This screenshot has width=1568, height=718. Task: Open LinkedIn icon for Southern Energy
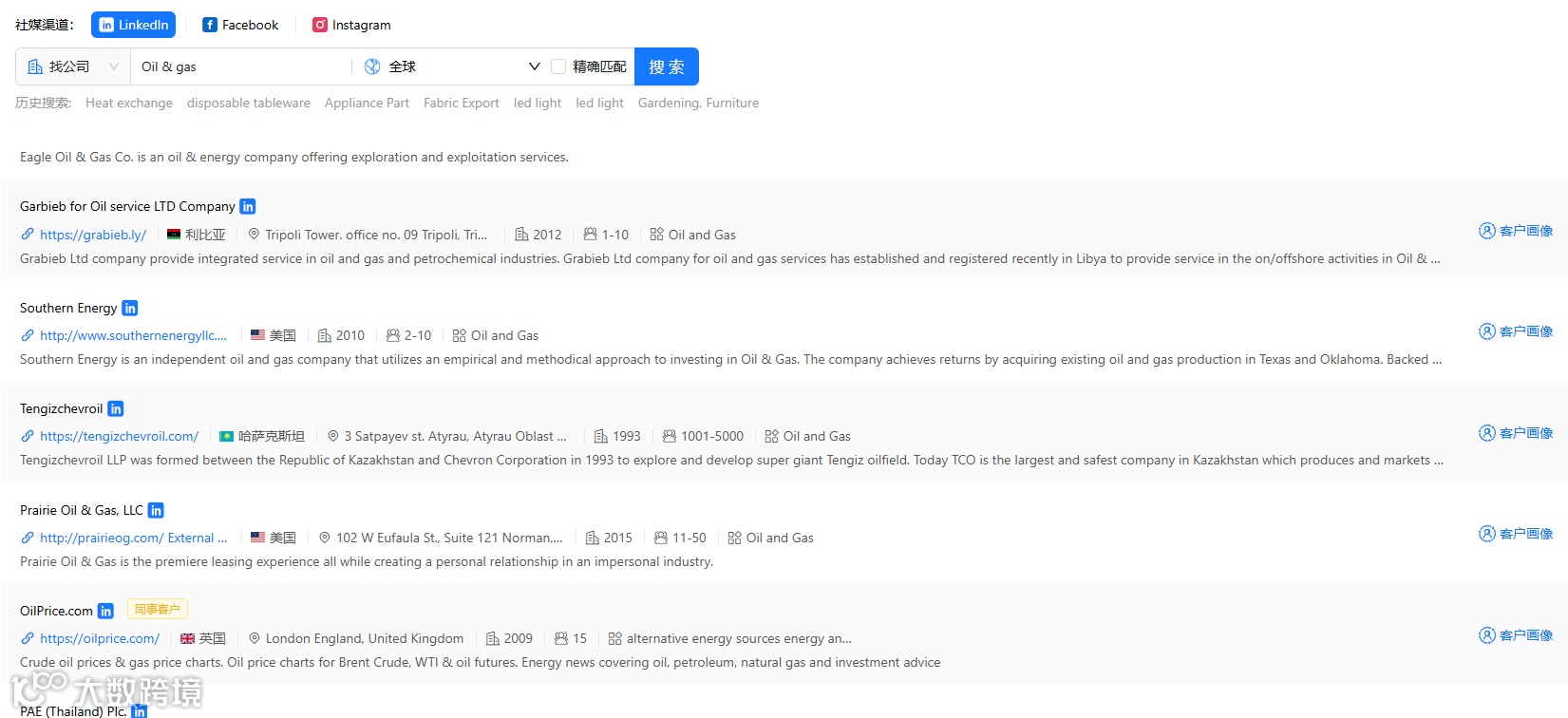[130, 308]
